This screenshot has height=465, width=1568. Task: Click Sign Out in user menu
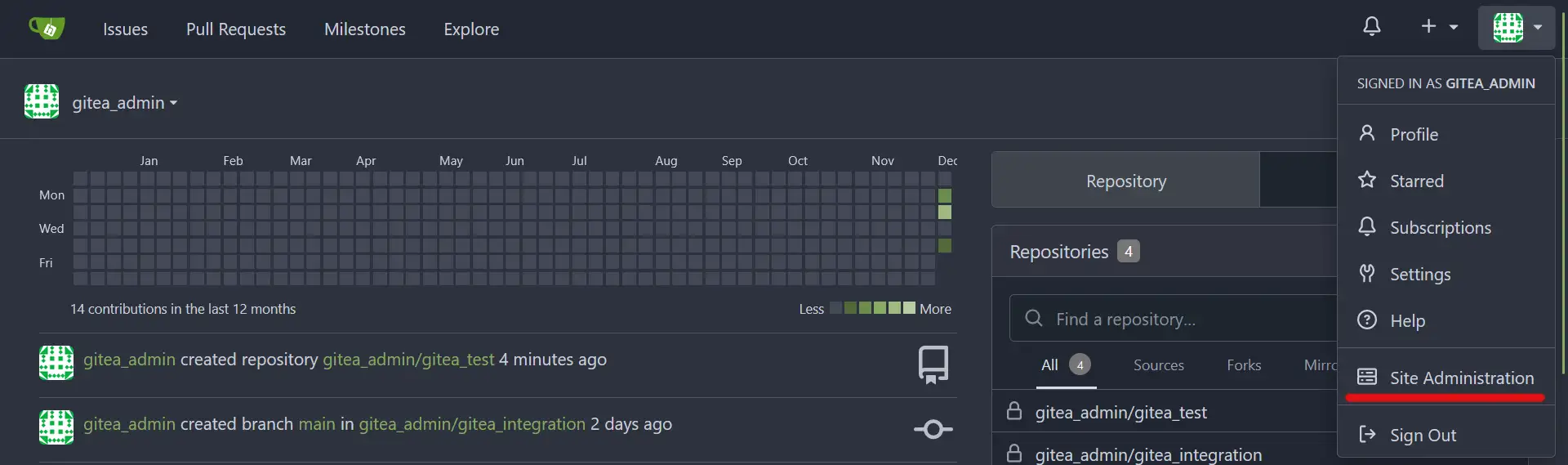point(1445,435)
